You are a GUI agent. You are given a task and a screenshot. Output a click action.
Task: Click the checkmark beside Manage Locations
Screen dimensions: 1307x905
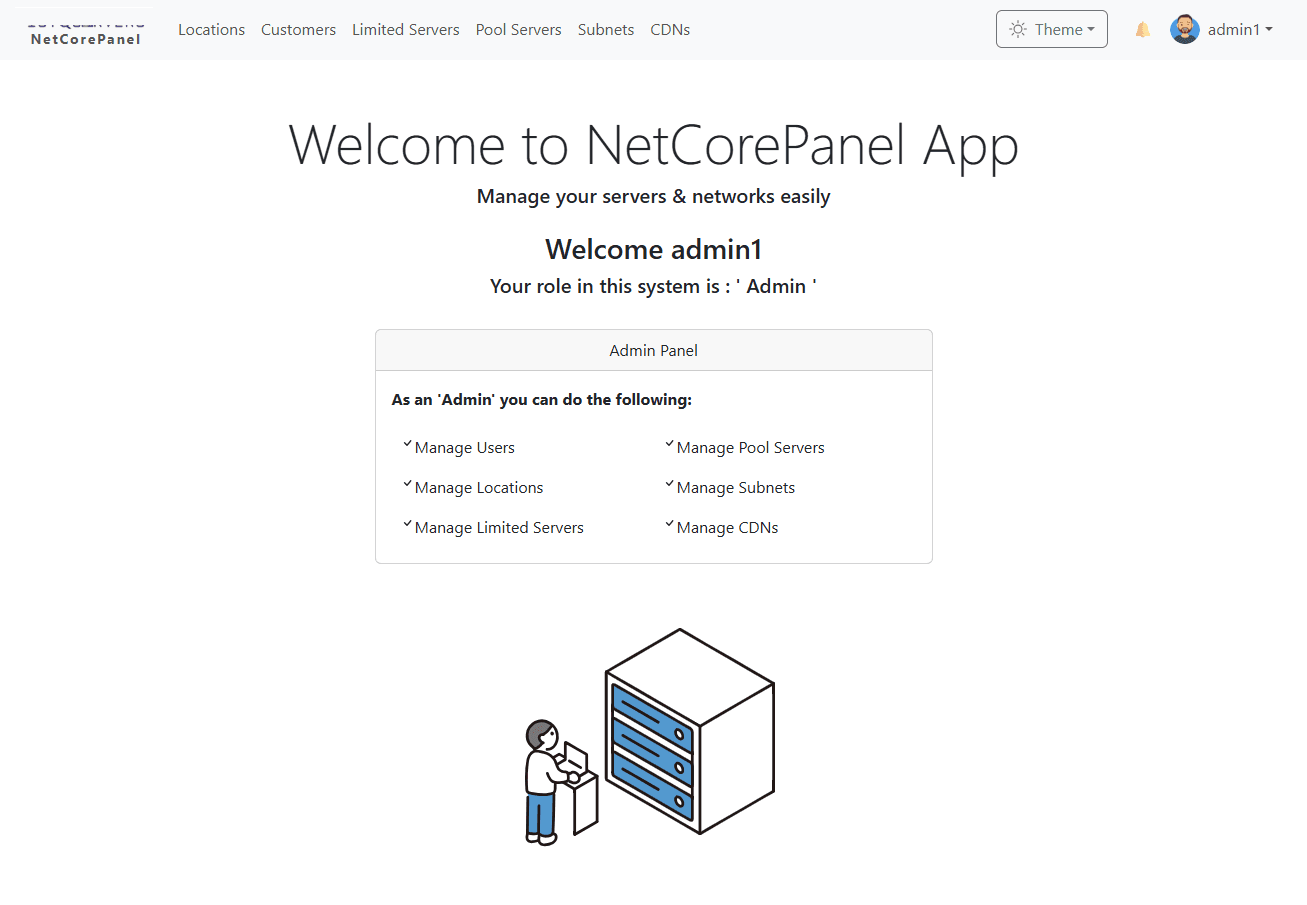(x=407, y=483)
